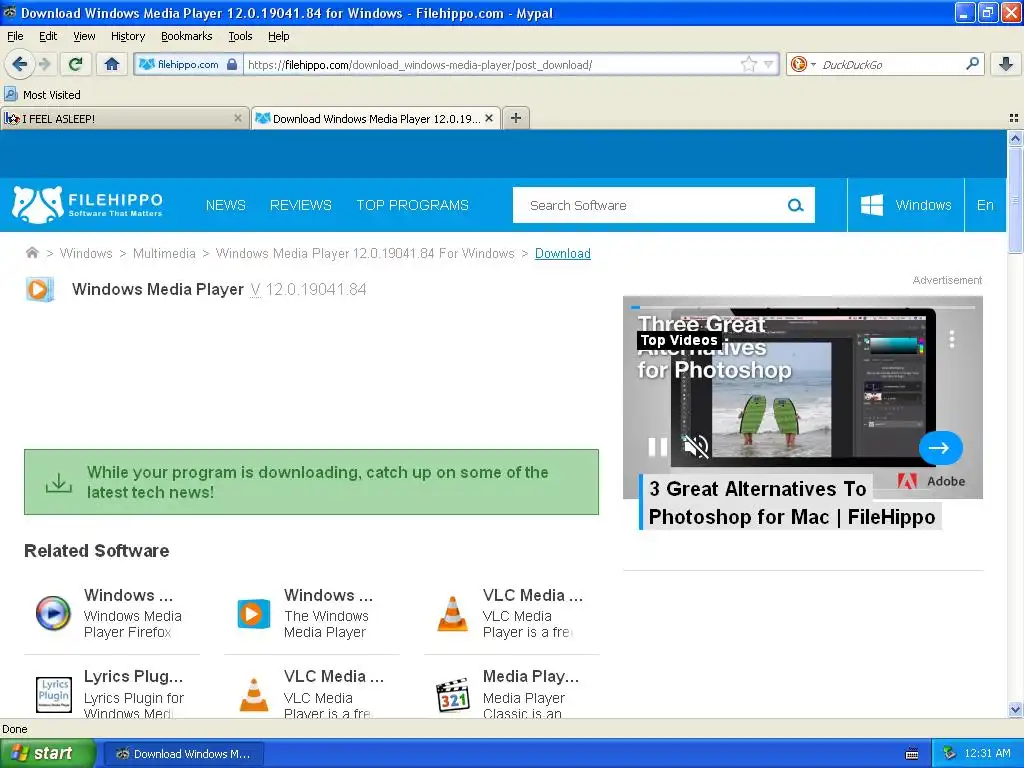Click the FileHippo search magnifier icon

click(x=795, y=205)
